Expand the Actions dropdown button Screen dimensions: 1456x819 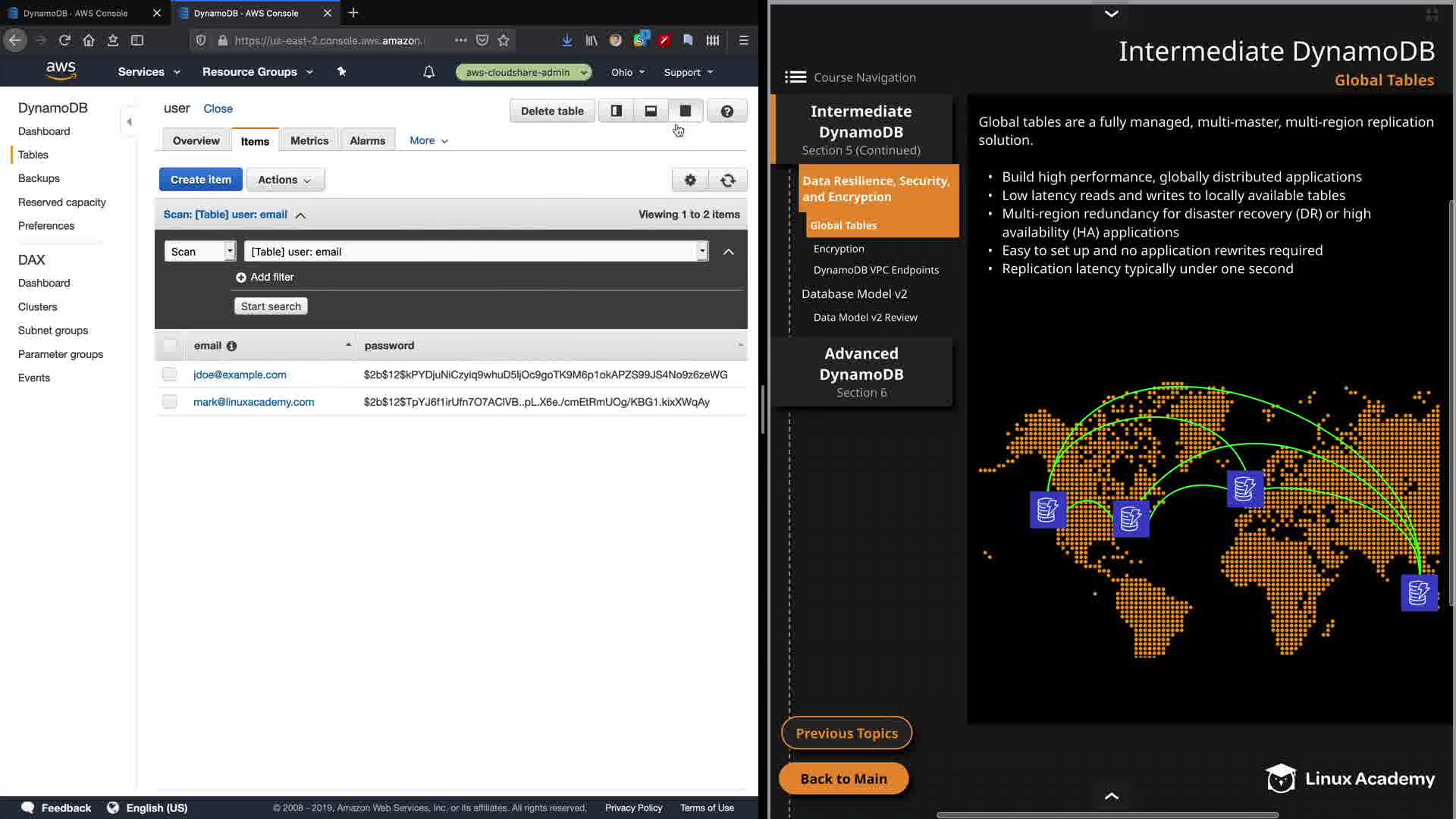point(285,180)
